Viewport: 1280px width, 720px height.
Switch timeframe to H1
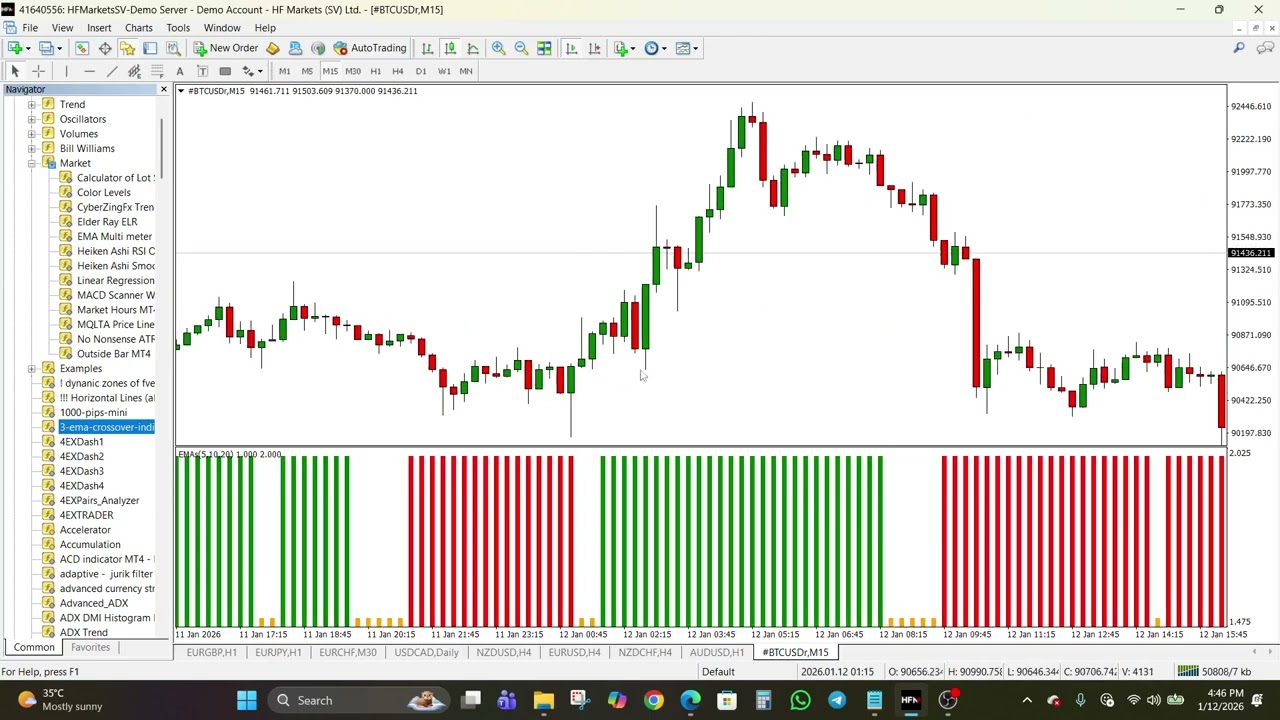pyautogui.click(x=376, y=71)
